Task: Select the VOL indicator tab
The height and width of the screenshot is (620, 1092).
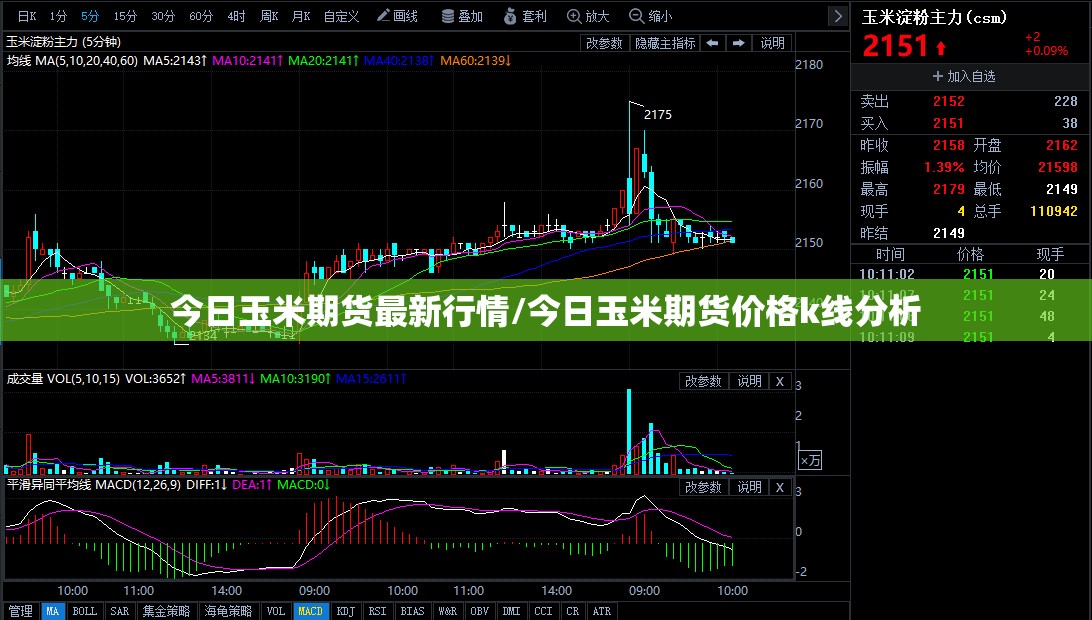Action: [276, 611]
